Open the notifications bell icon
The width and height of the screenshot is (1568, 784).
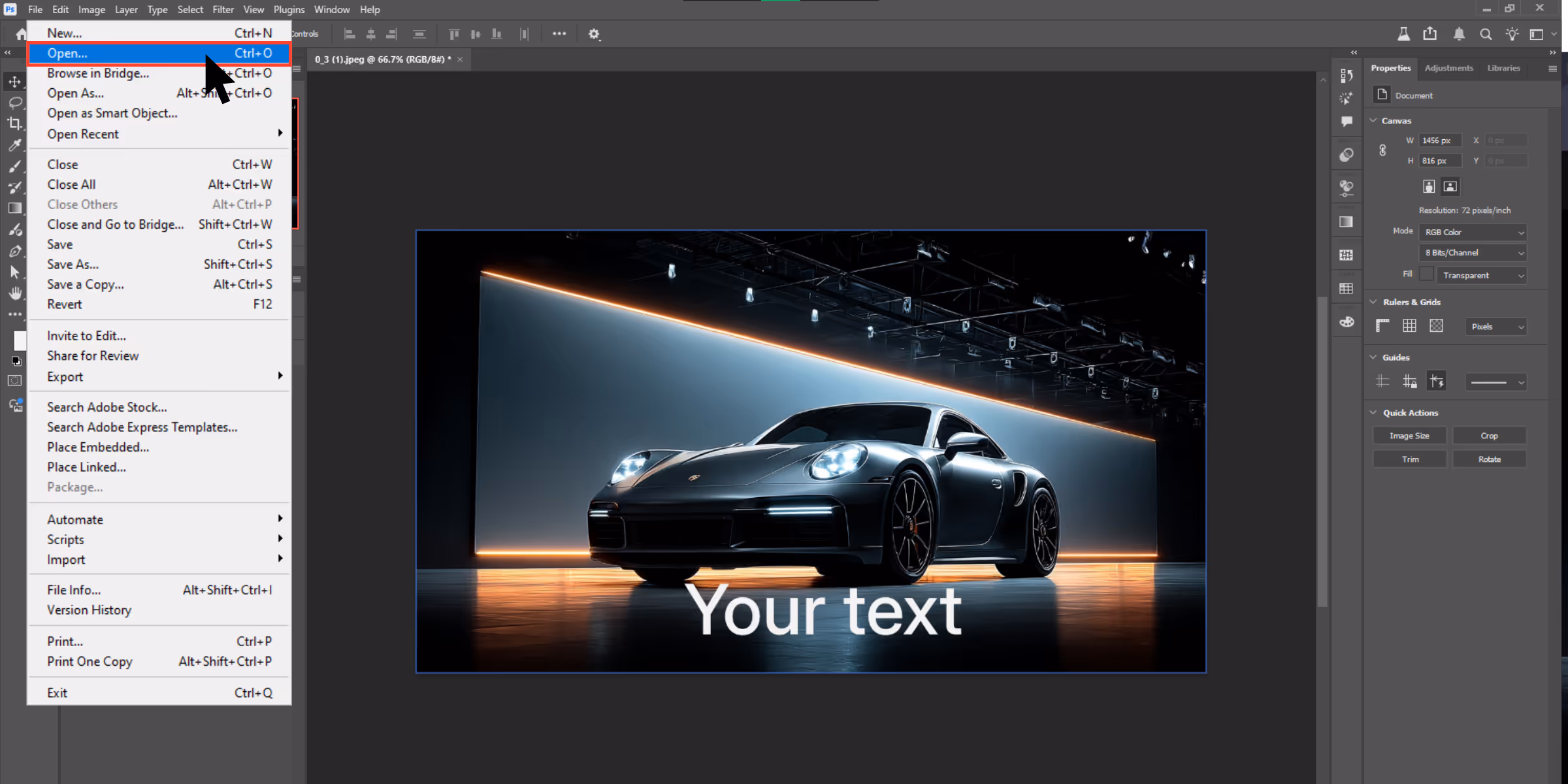[x=1458, y=34]
